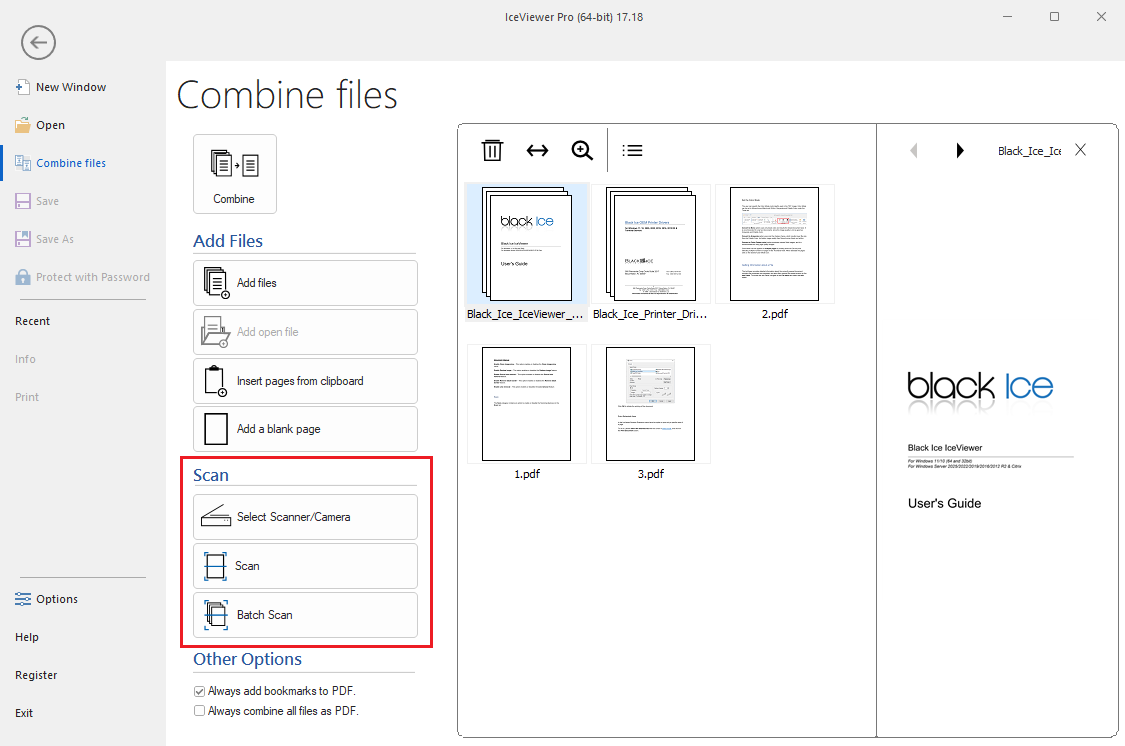Click the Options sliders icon

pos(22,599)
